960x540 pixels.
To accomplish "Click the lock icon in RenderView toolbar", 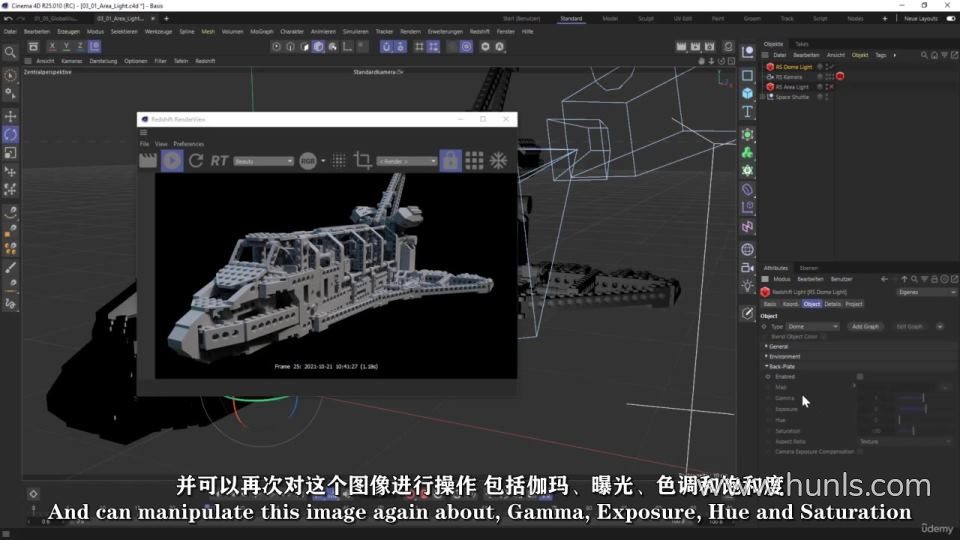I will pos(451,161).
